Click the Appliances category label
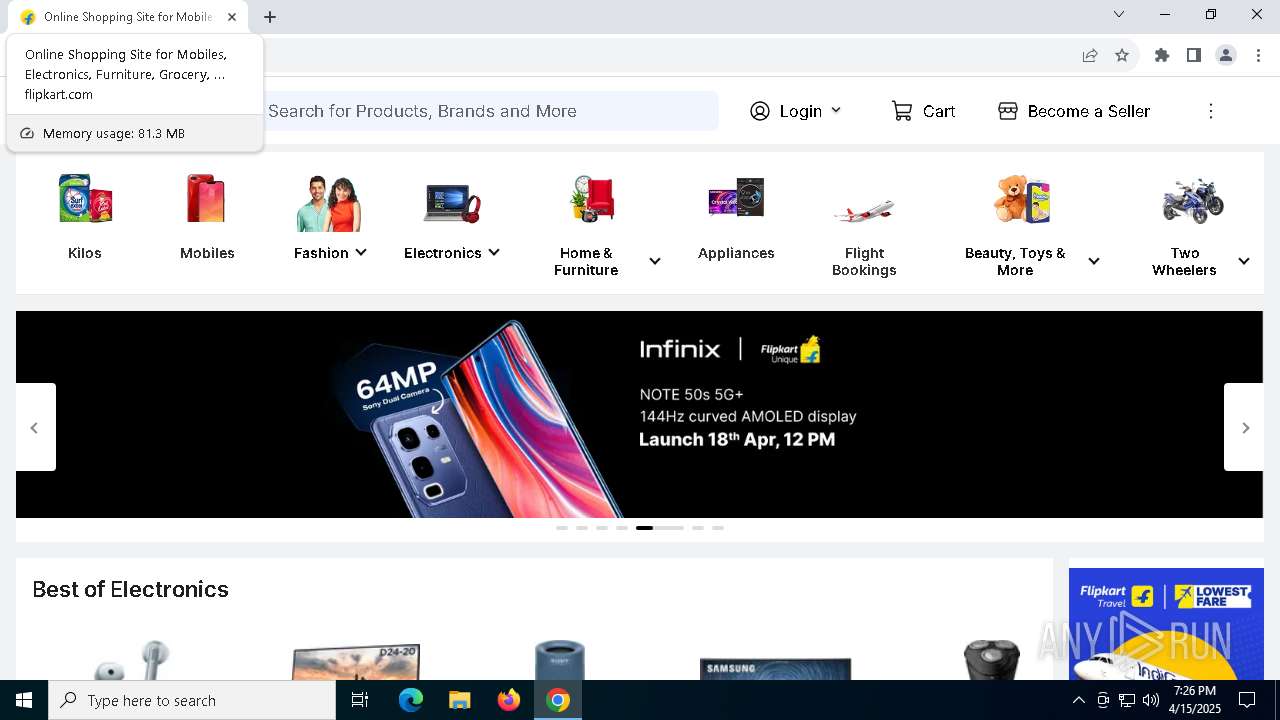This screenshot has width=1280, height=720. 736,253
